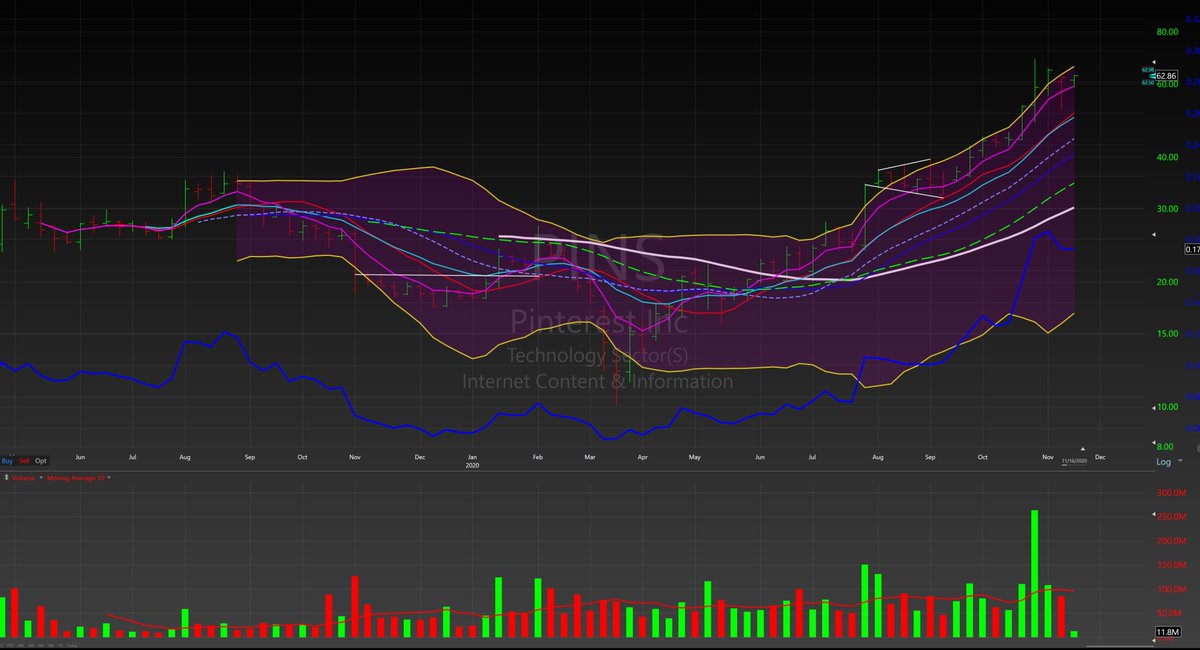The width and height of the screenshot is (1200, 650).
Task: Click the May time axis label
Action: [693, 456]
